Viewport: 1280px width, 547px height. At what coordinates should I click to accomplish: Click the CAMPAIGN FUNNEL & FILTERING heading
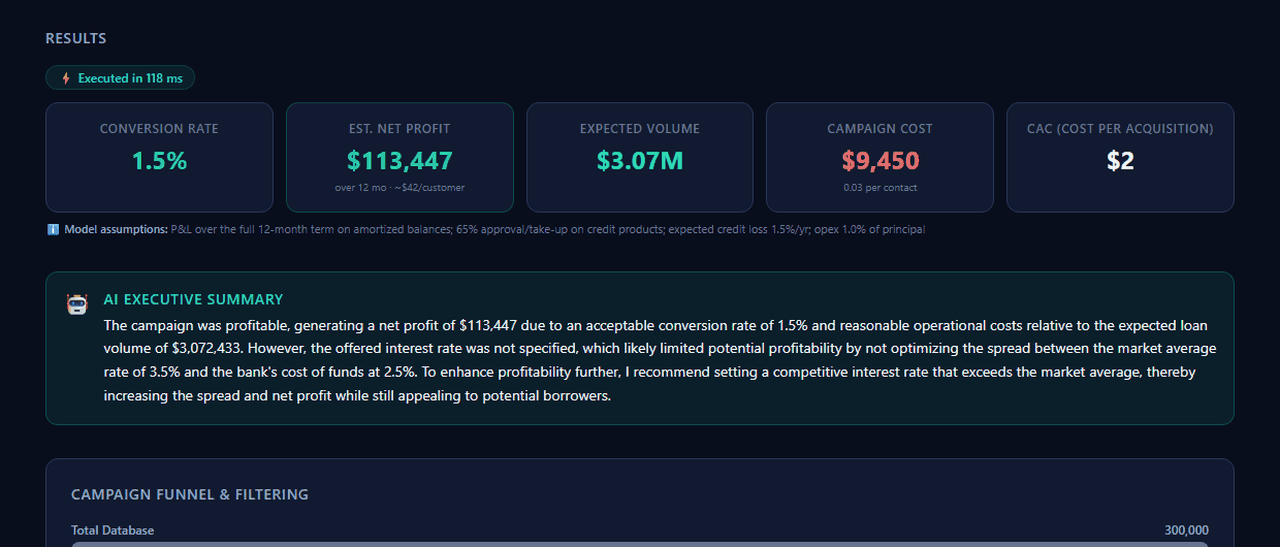190,494
